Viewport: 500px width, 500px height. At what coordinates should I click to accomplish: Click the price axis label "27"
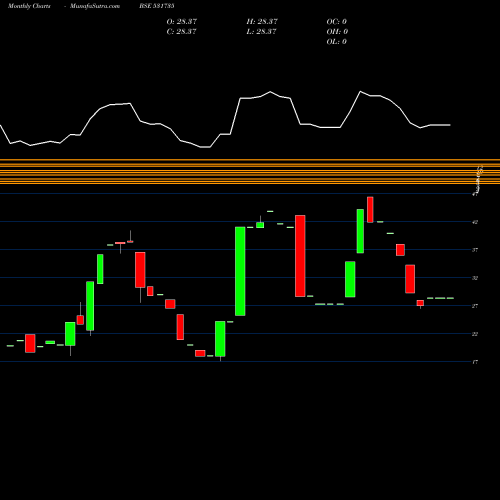[x=475, y=306]
